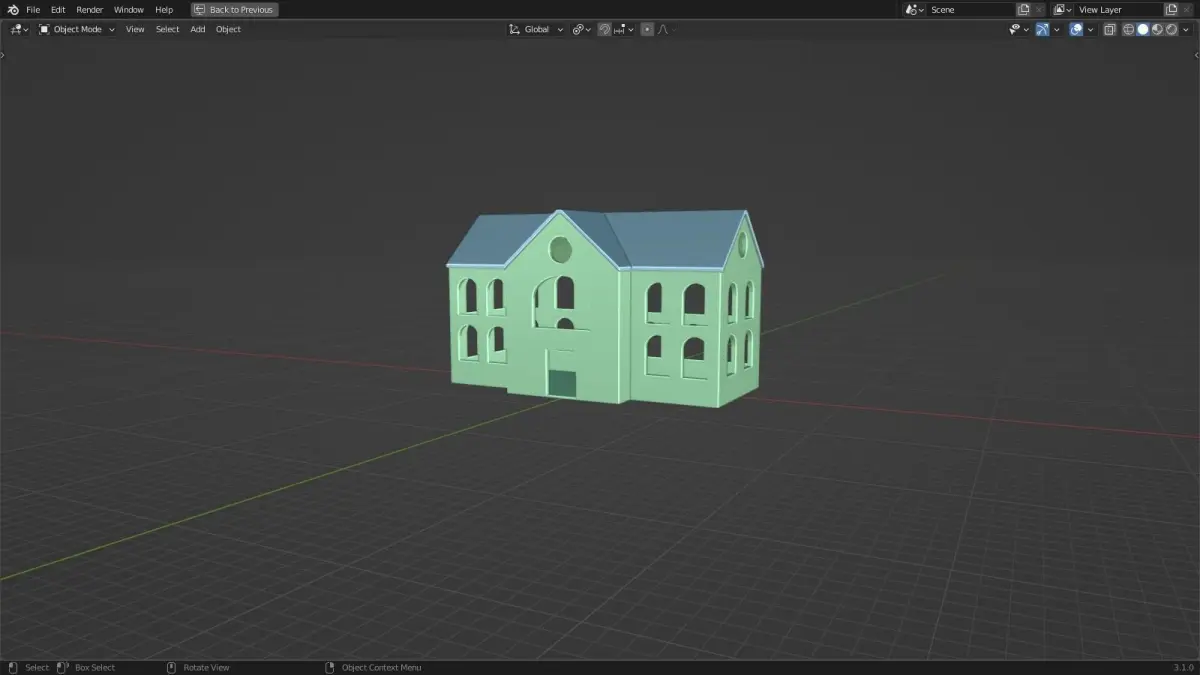
Task: Click the Object Context Menu status hint
Action: pyautogui.click(x=374, y=667)
